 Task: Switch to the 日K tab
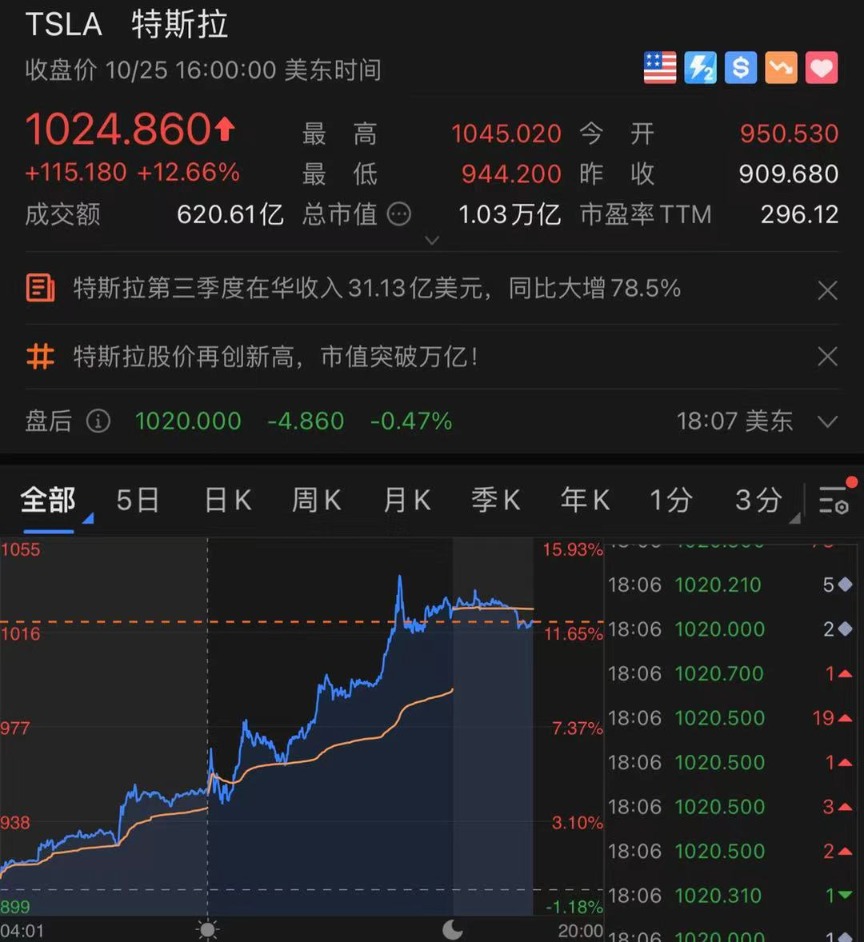[226, 500]
